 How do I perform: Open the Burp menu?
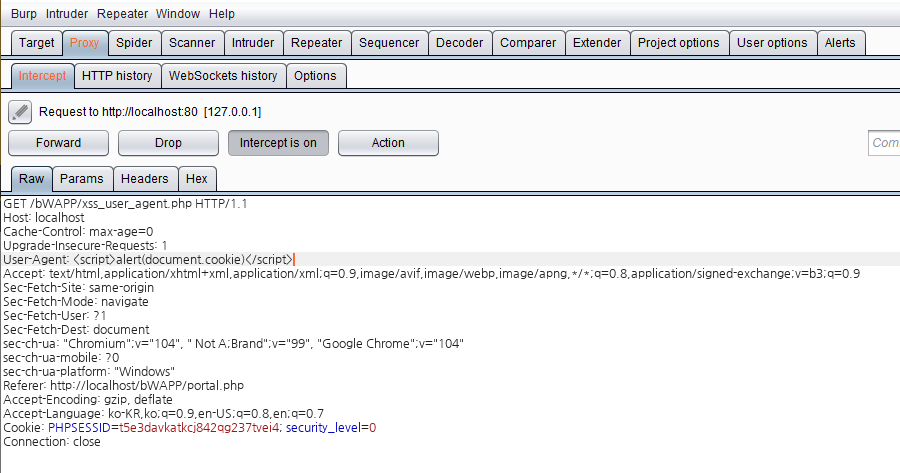[24, 14]
